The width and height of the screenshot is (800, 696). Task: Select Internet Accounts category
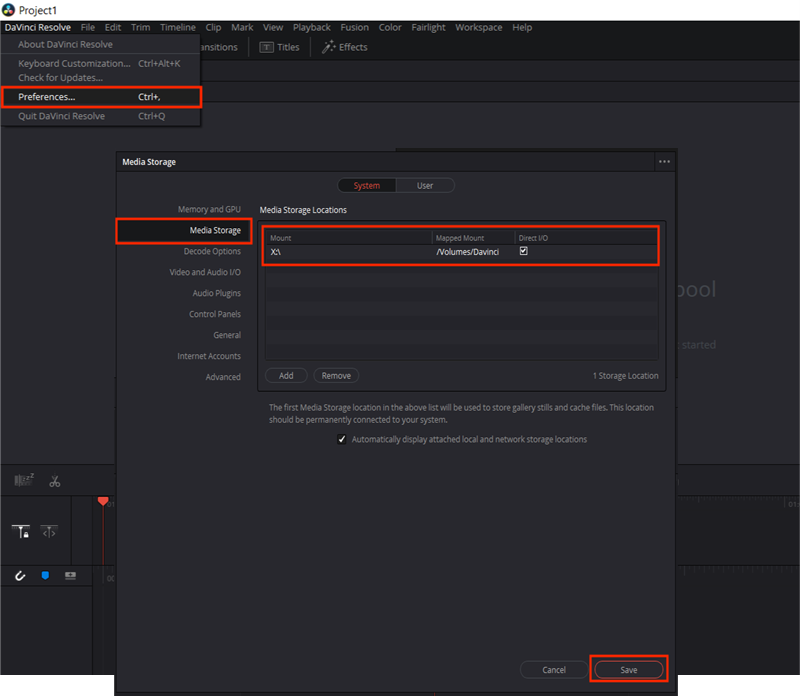click(209, 356)
